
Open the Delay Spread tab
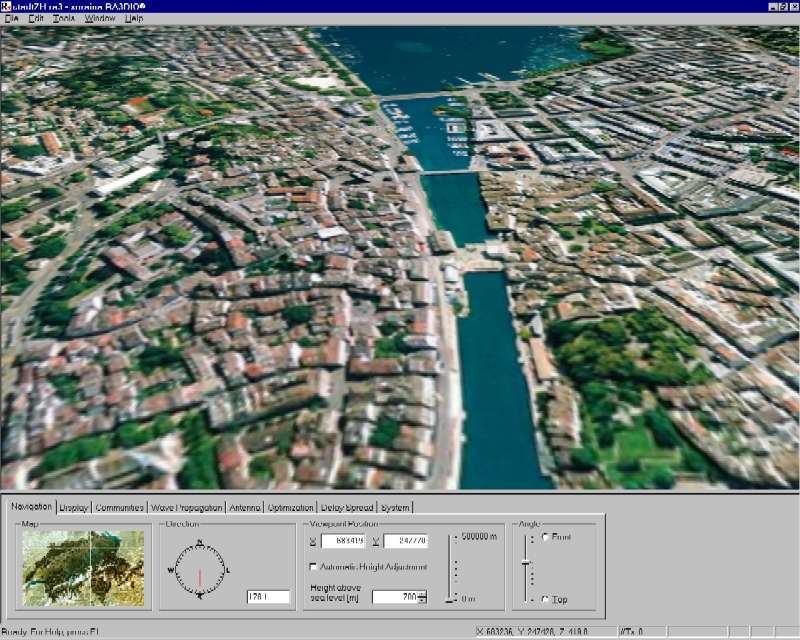pyautogui.click(x=348, y=508)
